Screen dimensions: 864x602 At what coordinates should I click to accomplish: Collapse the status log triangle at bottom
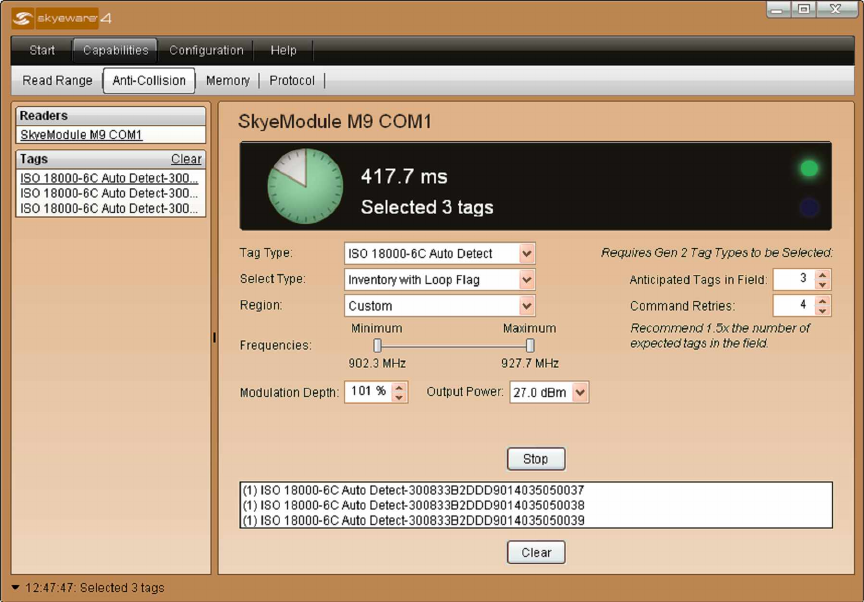[x=15, y=587]
